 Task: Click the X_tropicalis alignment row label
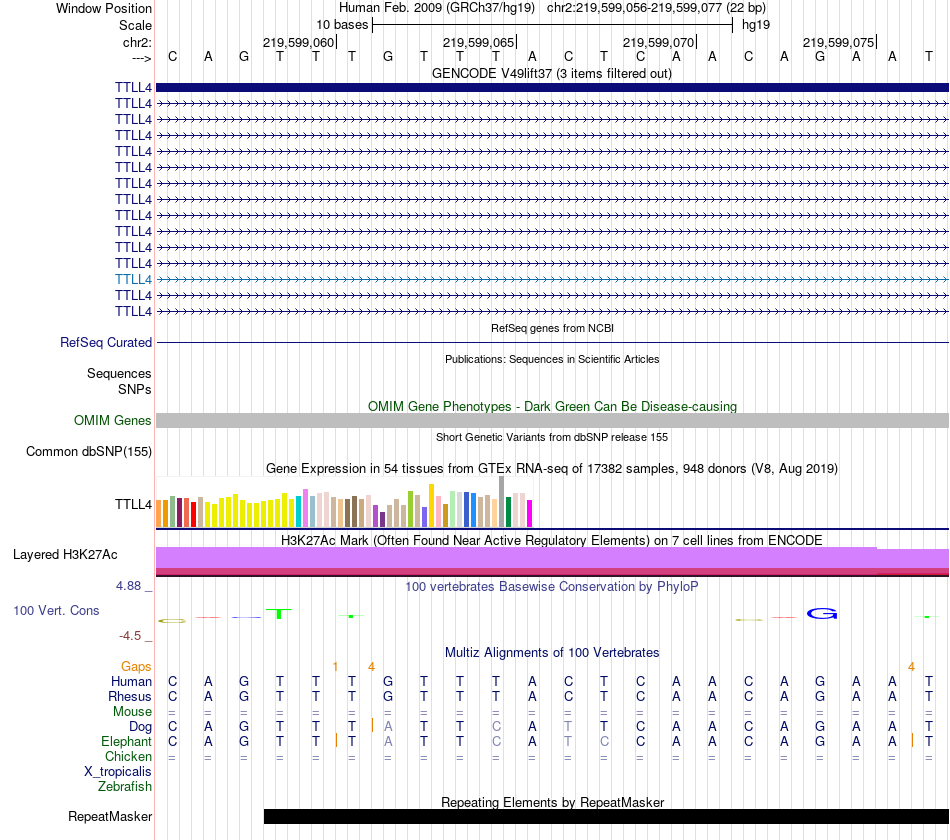coord(118,772)
